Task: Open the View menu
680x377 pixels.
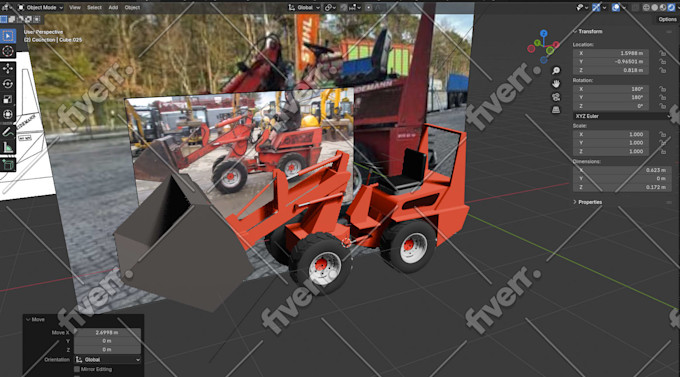Action: (75, 7)
